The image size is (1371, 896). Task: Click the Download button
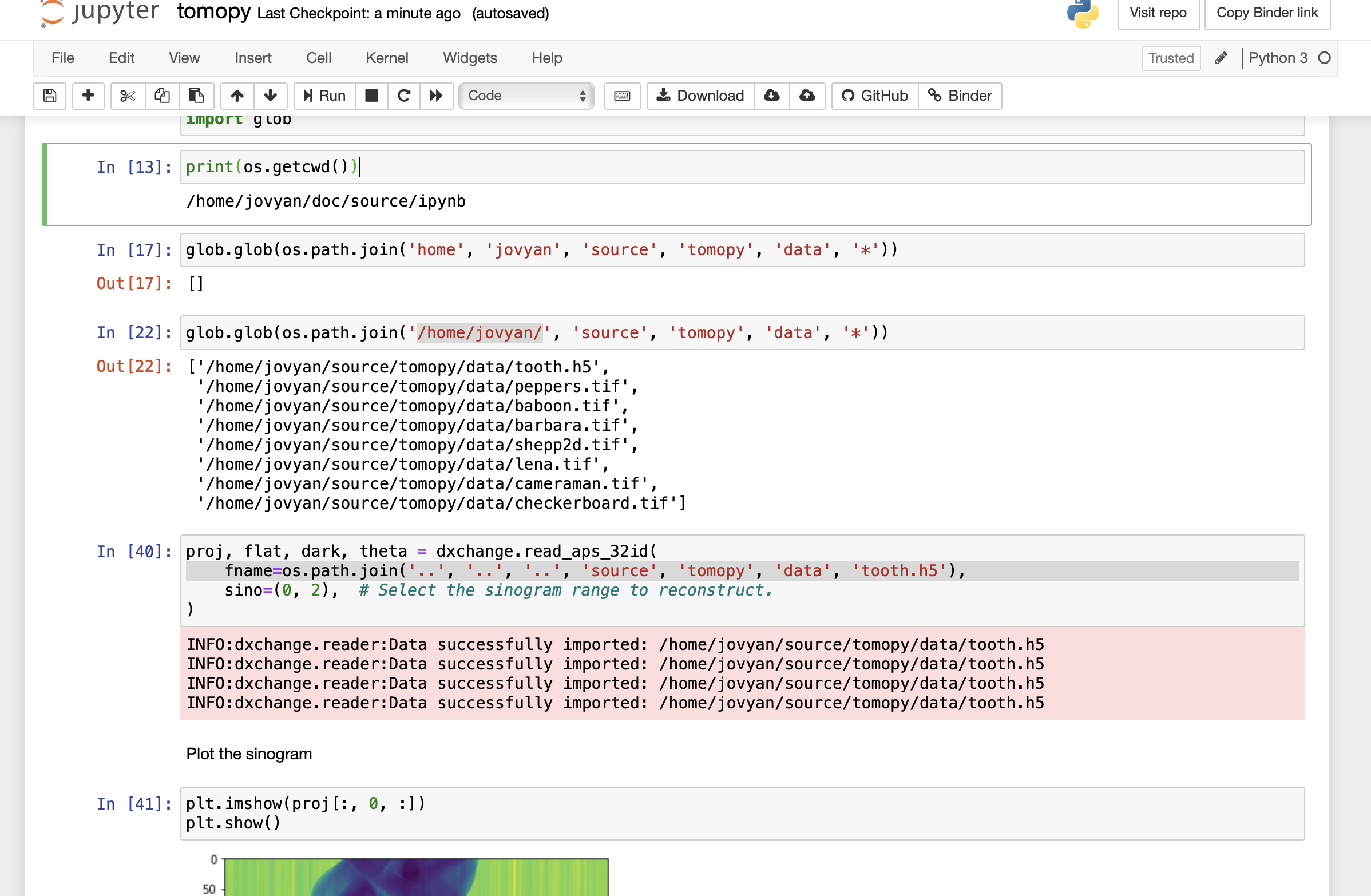pos(700,96)
